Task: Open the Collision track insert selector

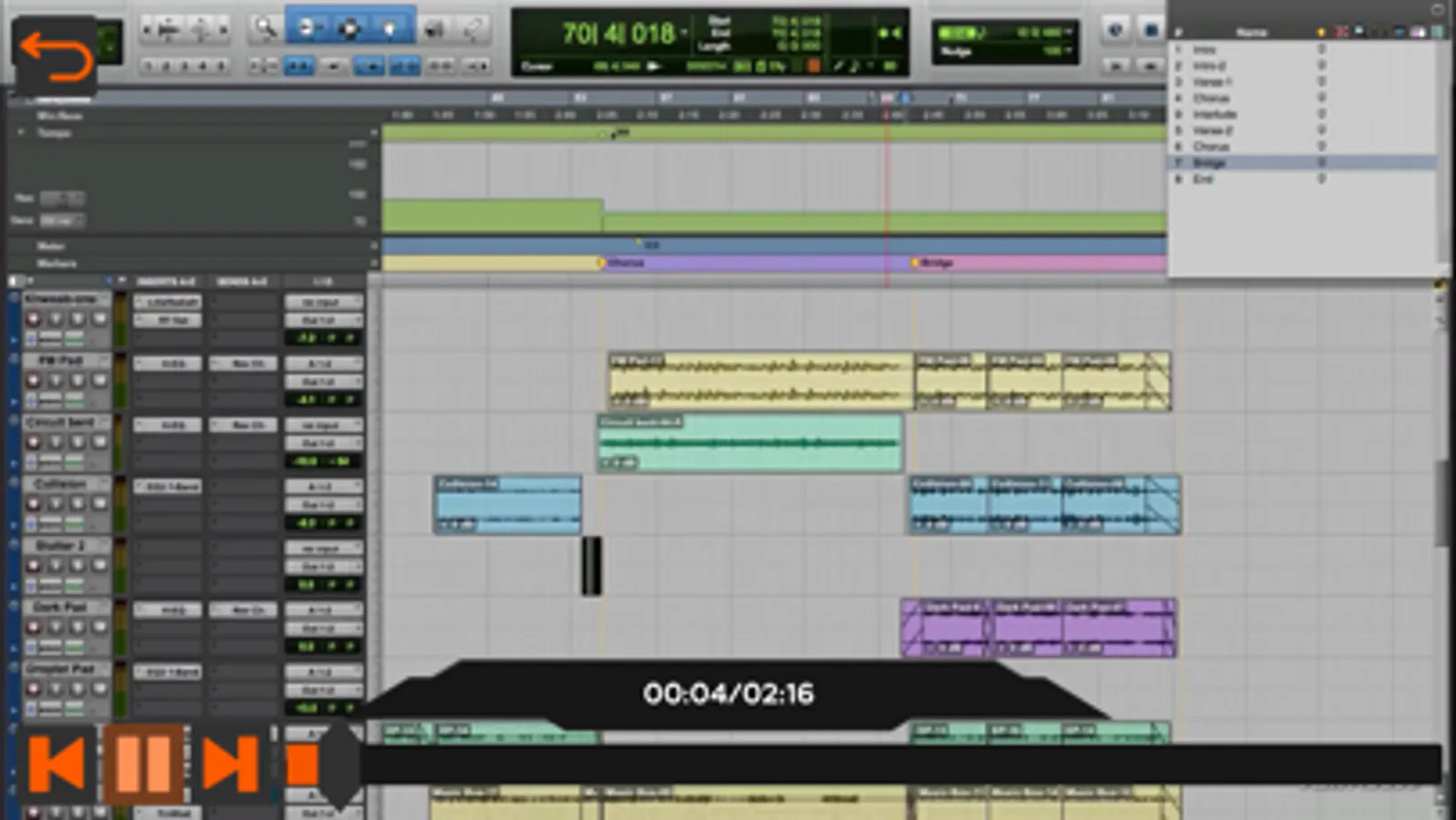Action: coord(168,487)
